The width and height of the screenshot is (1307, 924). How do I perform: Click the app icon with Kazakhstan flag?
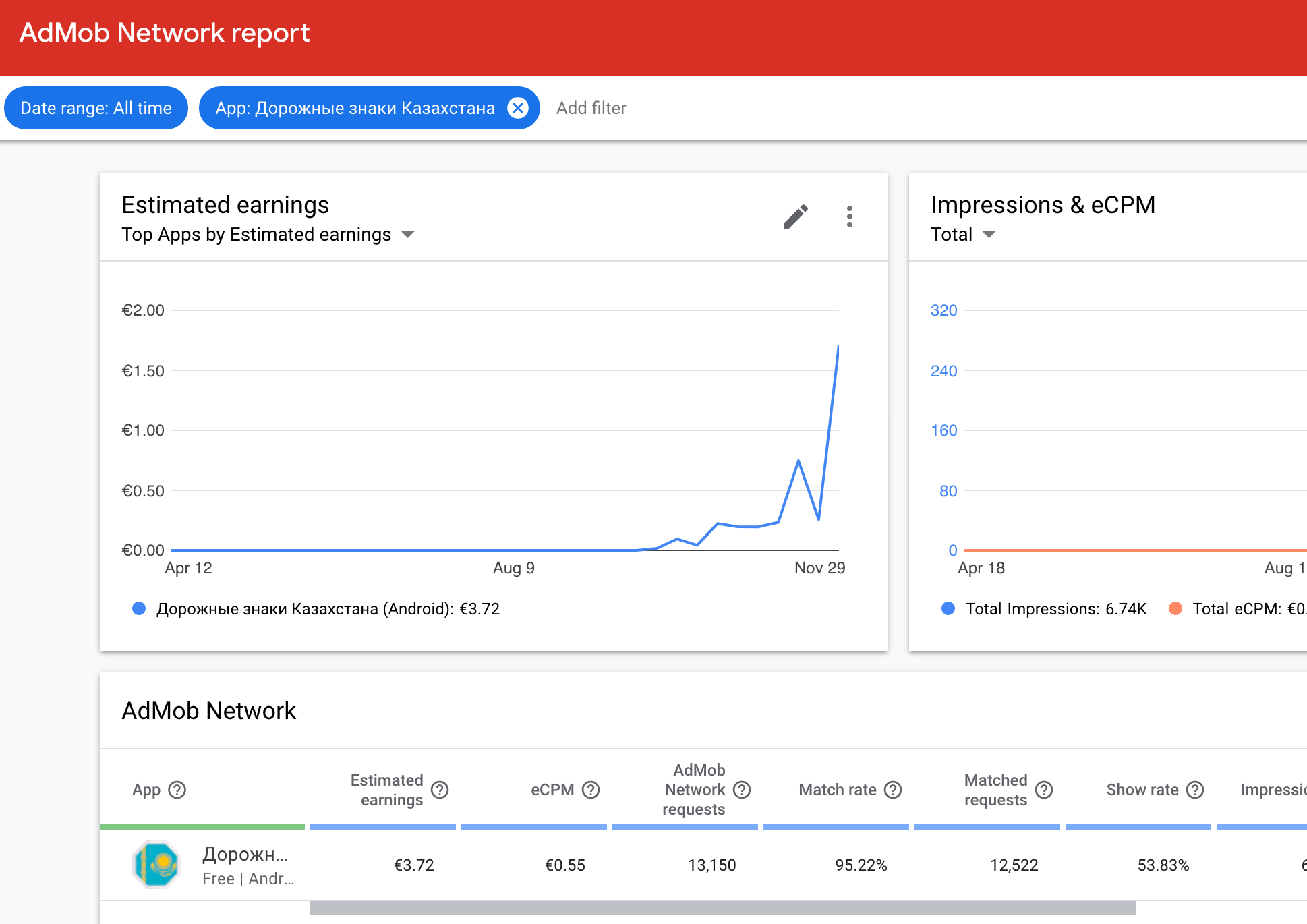pos(156,865)
